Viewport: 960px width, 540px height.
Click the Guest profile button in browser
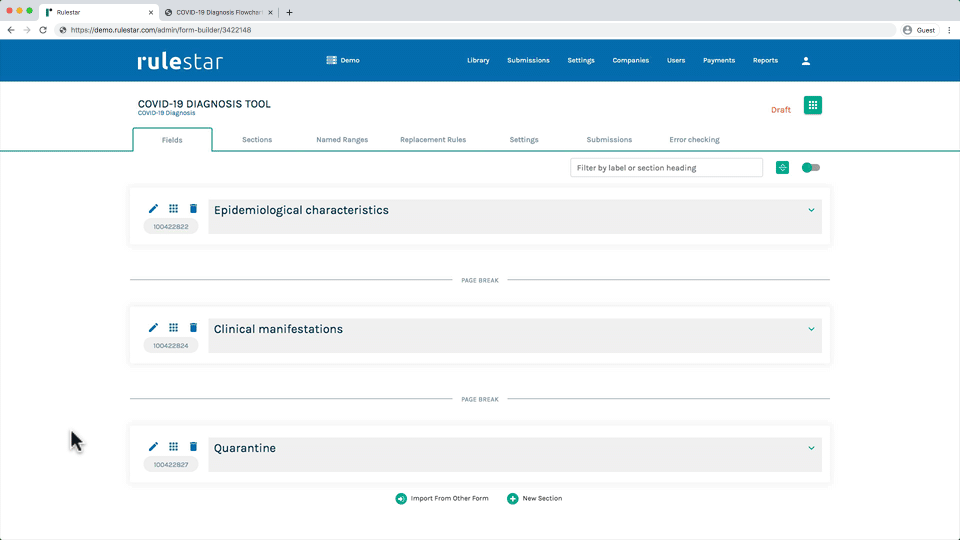pos(919,30)
